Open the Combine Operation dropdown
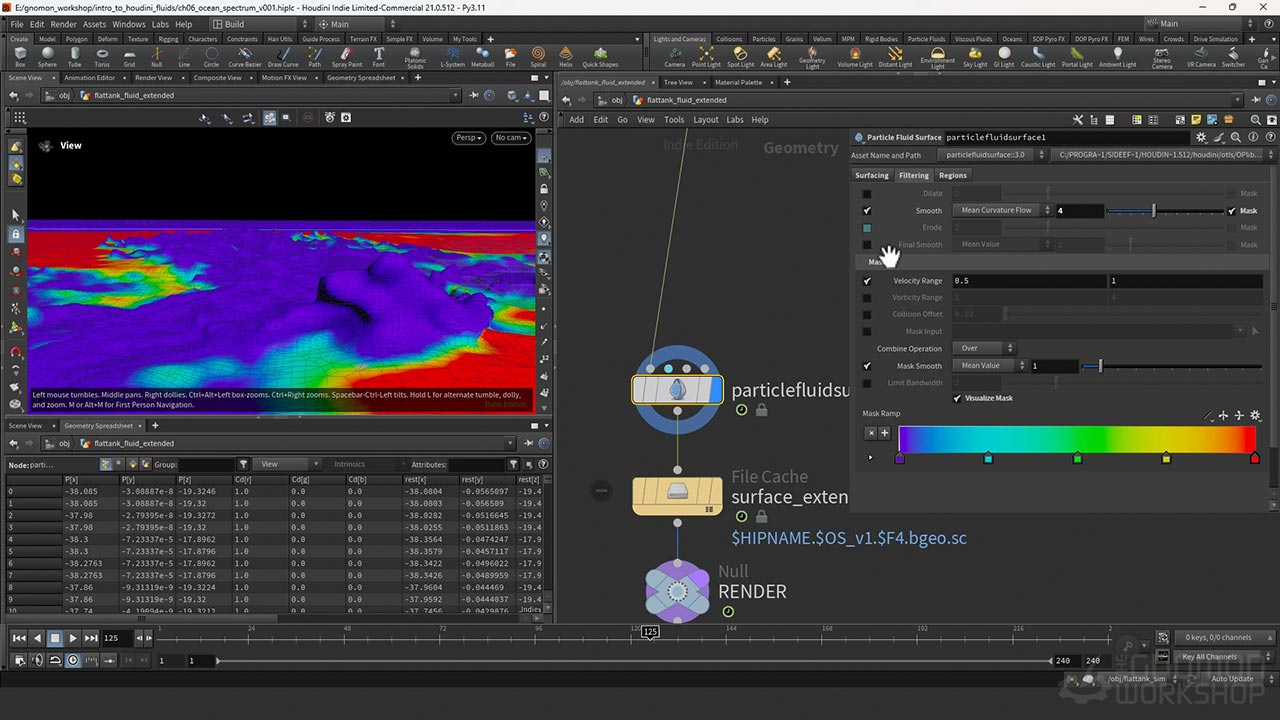1280x720 pixels. (x=984, y=349)
